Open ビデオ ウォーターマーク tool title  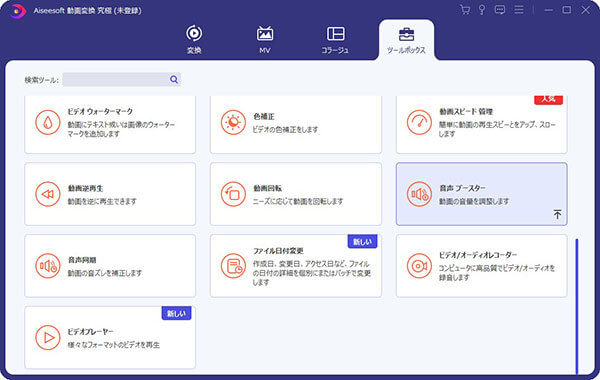(x=100, y=111)
